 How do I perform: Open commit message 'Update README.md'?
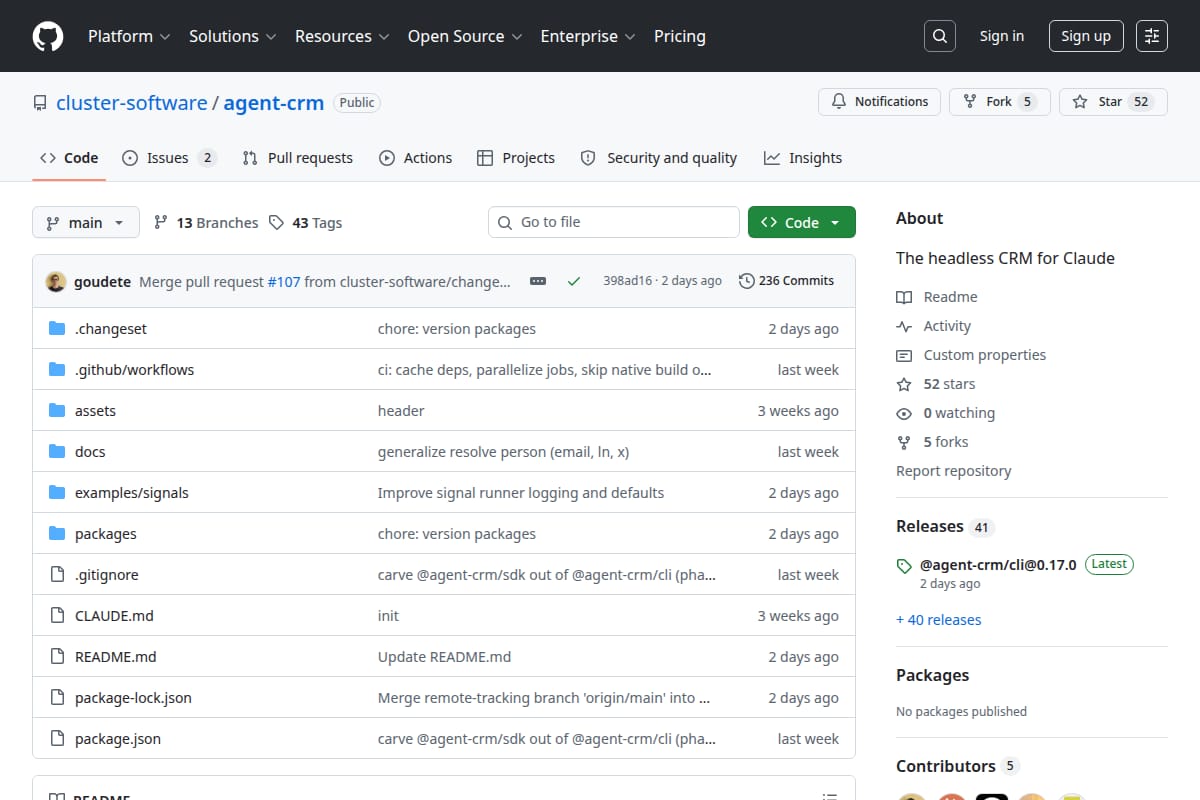point(444,657)
